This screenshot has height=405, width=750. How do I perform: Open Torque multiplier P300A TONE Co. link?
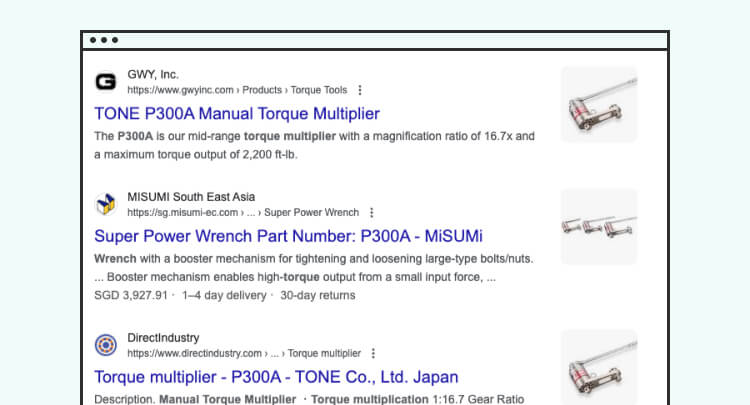click(276, 377)
